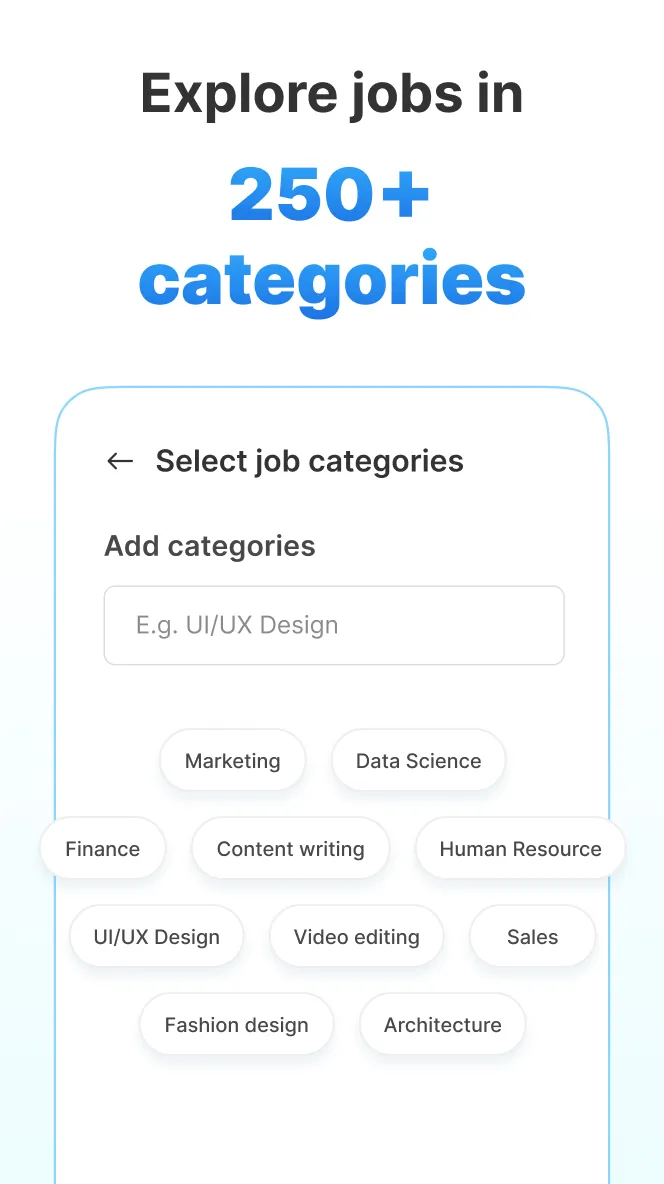This screenshot has height=1184, width=664.
Task: Add UI/UX Design to categories
Action: [156, 936]
